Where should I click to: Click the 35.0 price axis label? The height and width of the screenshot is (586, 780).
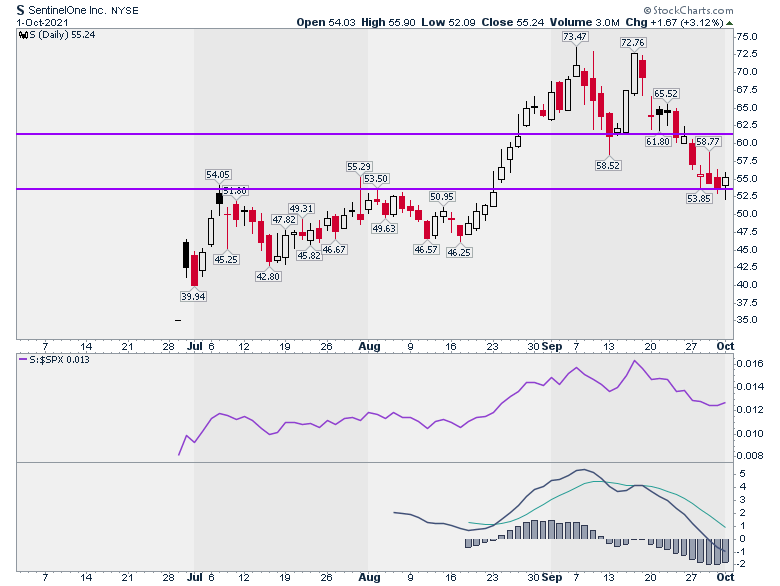747,320
